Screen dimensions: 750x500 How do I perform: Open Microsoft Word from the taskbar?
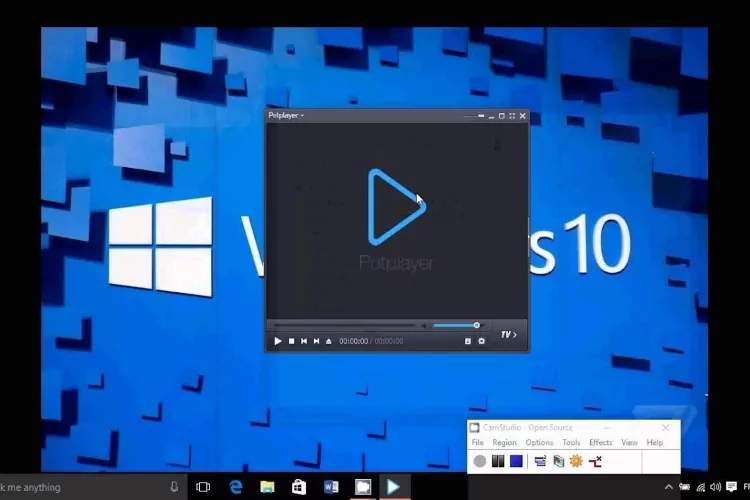coord(331,487)
